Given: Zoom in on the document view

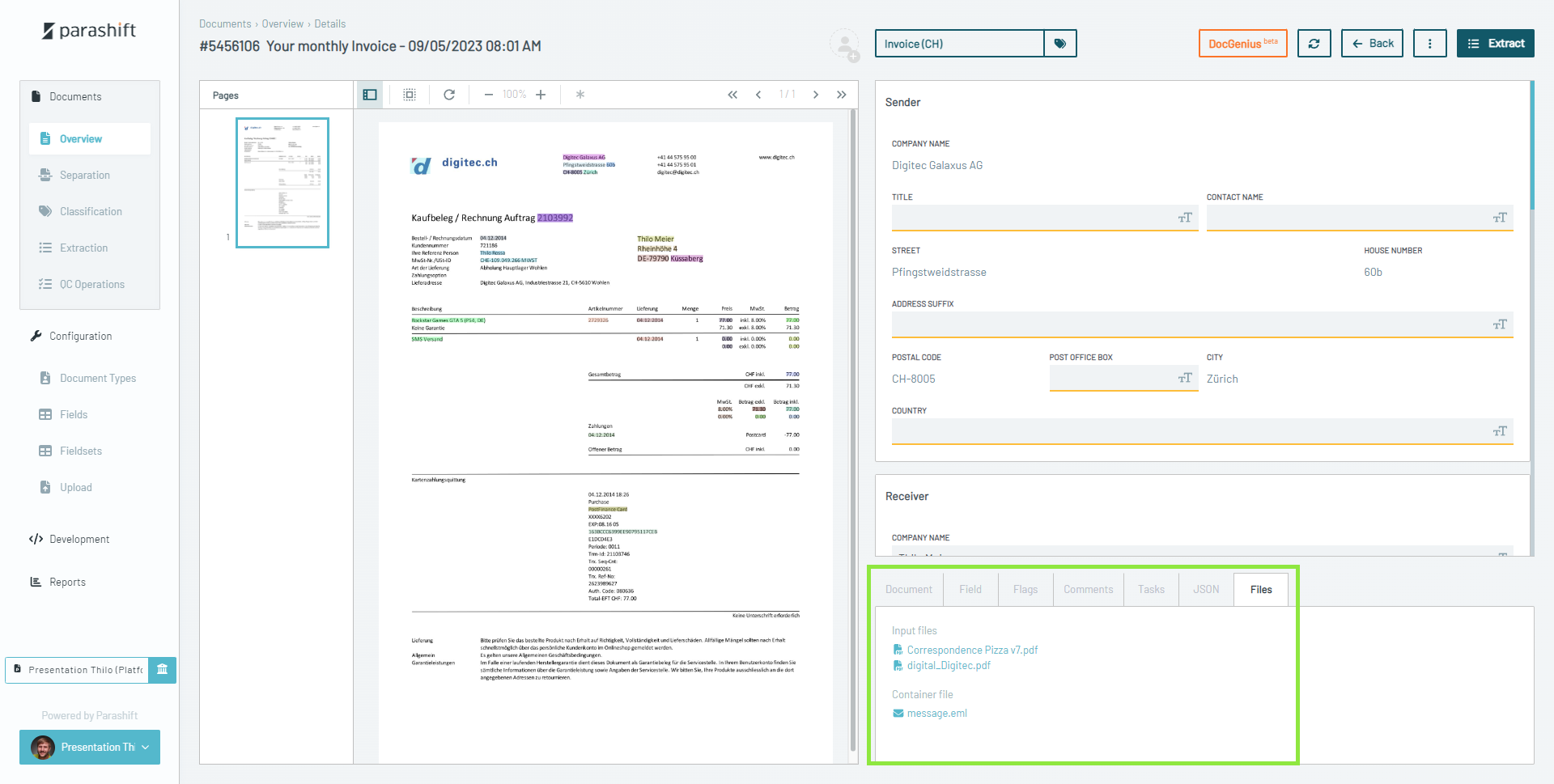Looking at the screenshot, I should [x=541, y=95].
